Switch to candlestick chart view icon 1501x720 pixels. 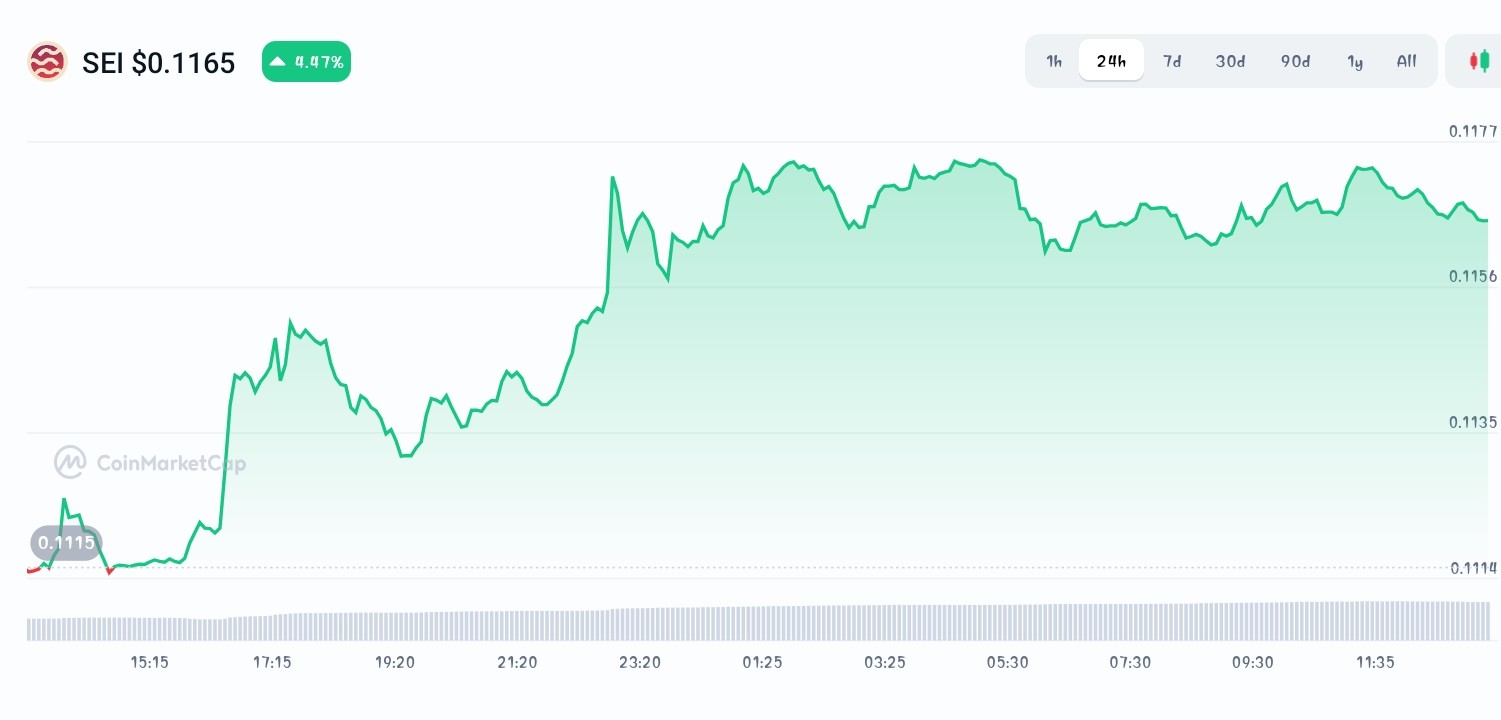pos(1479,61)
